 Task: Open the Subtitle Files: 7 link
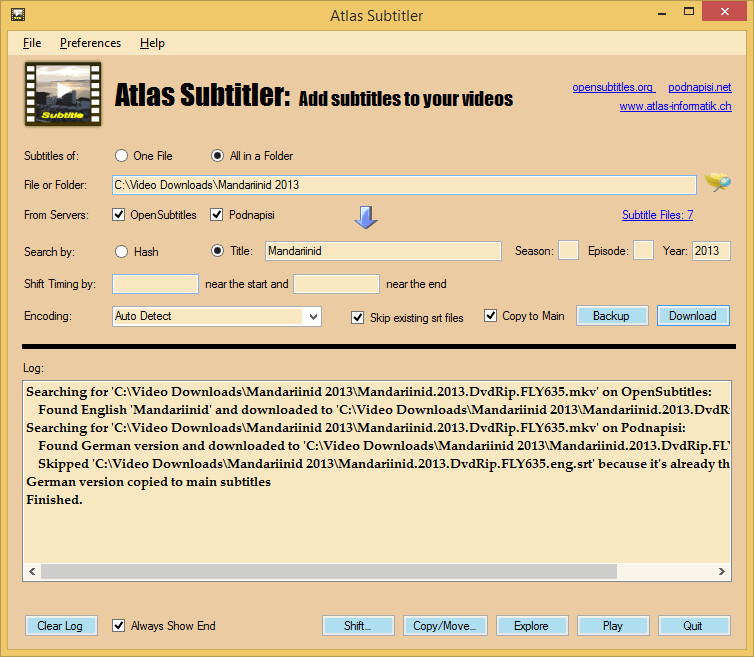pyautogui.click(x=657, y=215)
